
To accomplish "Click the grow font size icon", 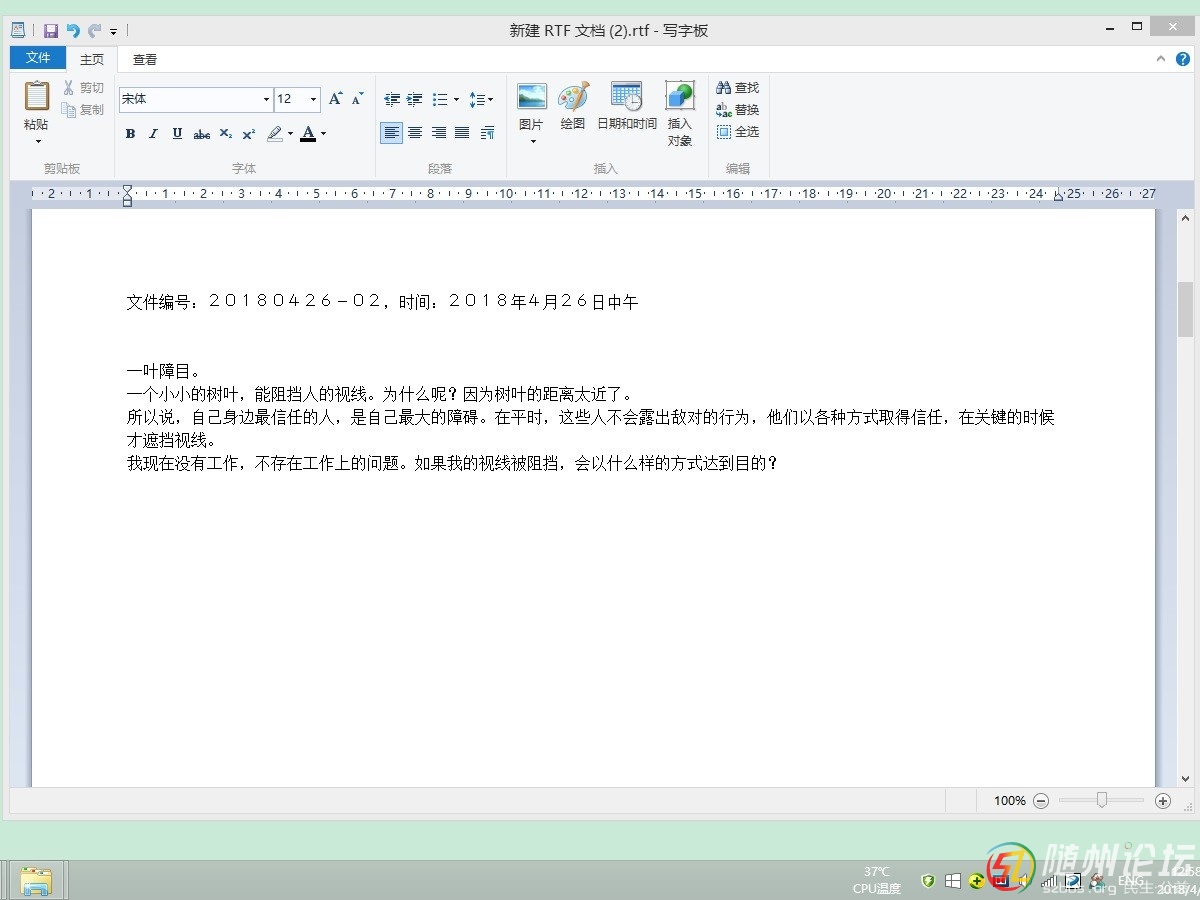I will [x=335, y=99].
